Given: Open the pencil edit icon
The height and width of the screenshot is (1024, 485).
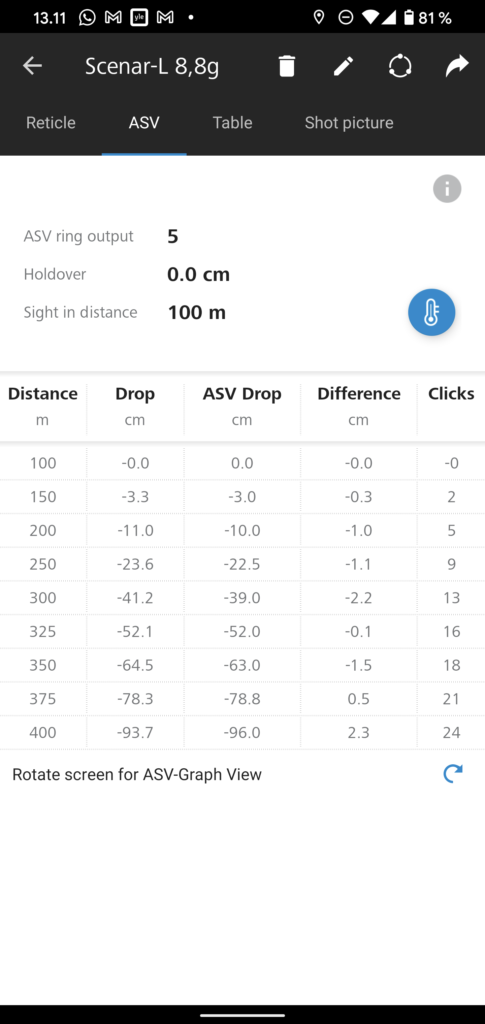Looking at the screenshot, I should pyautogui.click(x=343, y=66).
